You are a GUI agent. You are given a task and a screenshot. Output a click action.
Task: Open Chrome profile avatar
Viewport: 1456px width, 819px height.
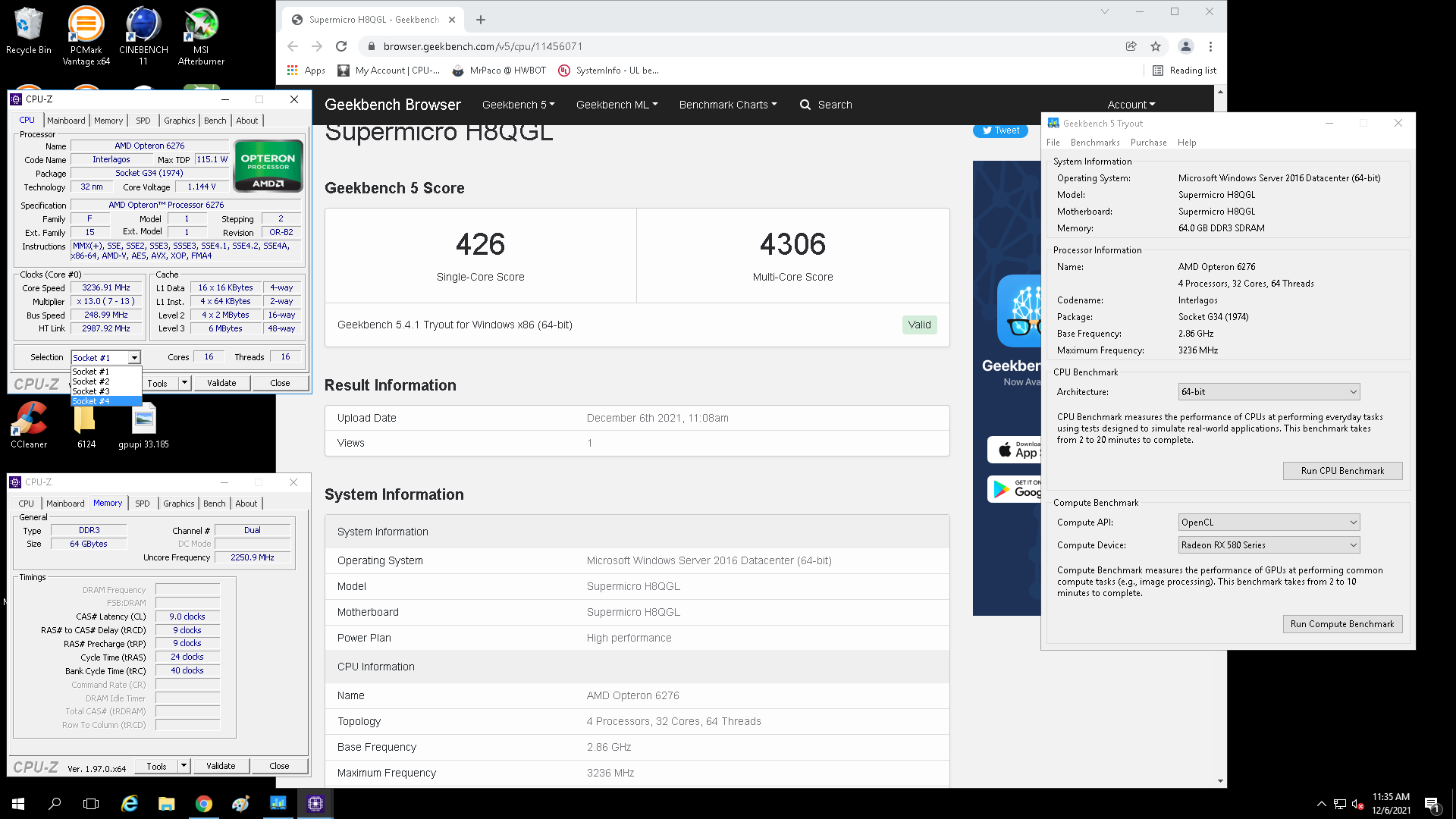pos(1186,46)
